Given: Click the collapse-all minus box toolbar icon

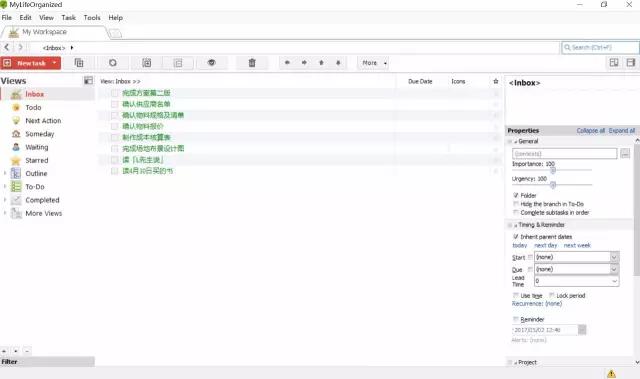Looking at the screenshot, I should click(178, 63).
